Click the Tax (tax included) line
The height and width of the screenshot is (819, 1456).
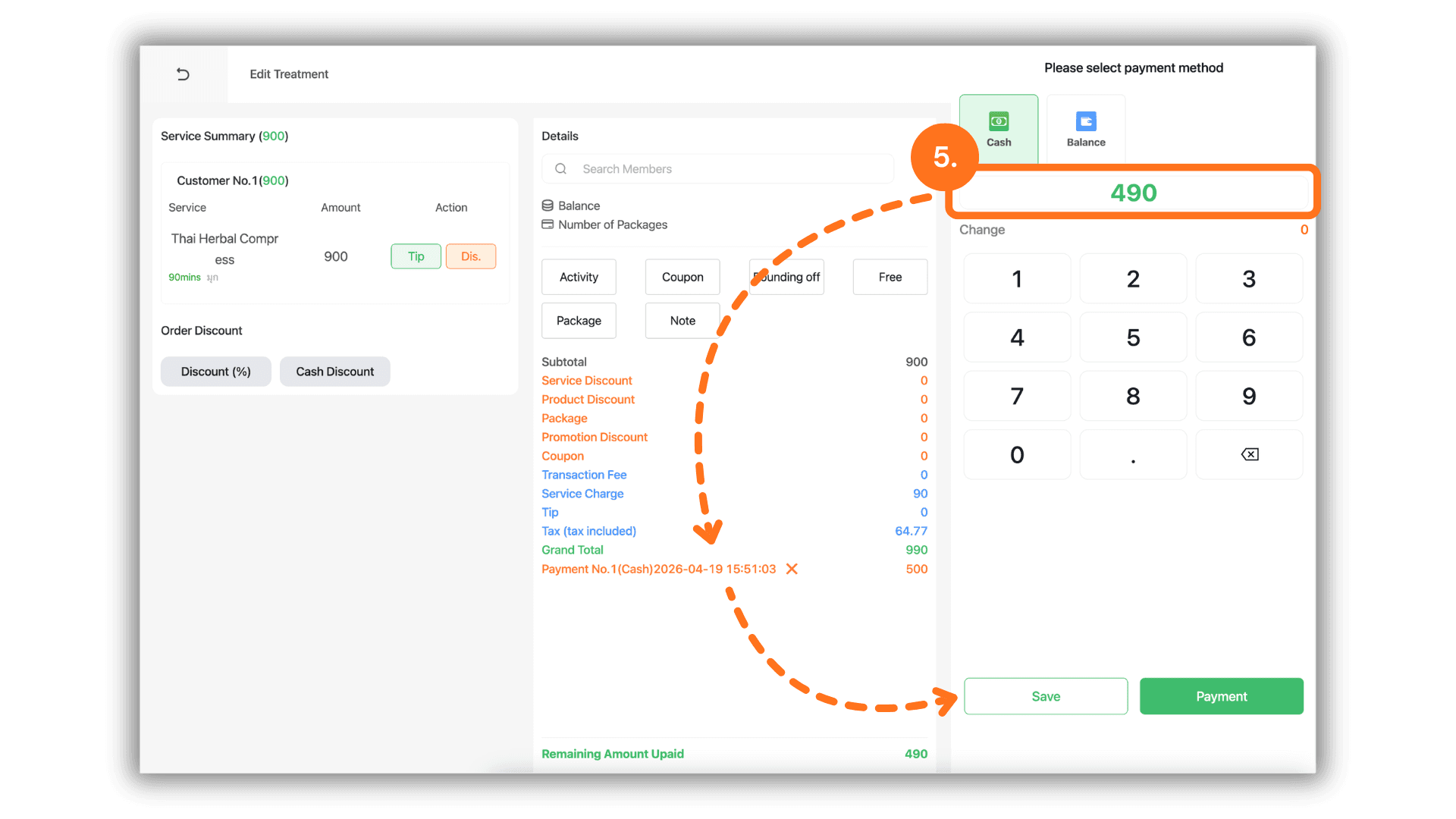[734, 531]
